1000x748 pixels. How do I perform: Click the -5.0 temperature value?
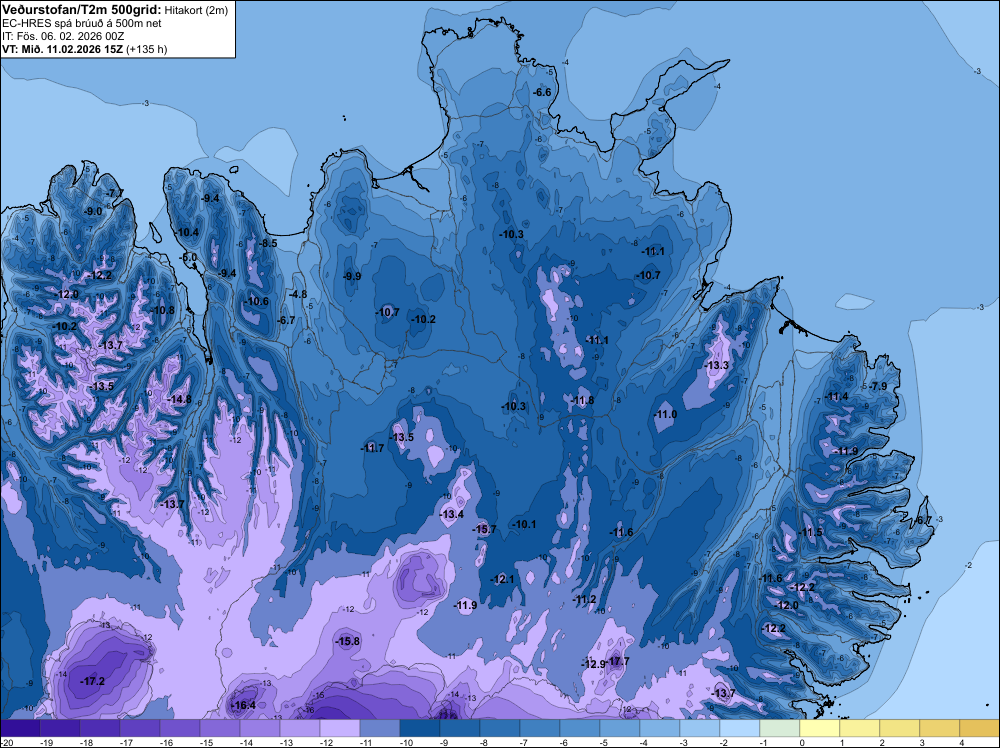[189, 258]
